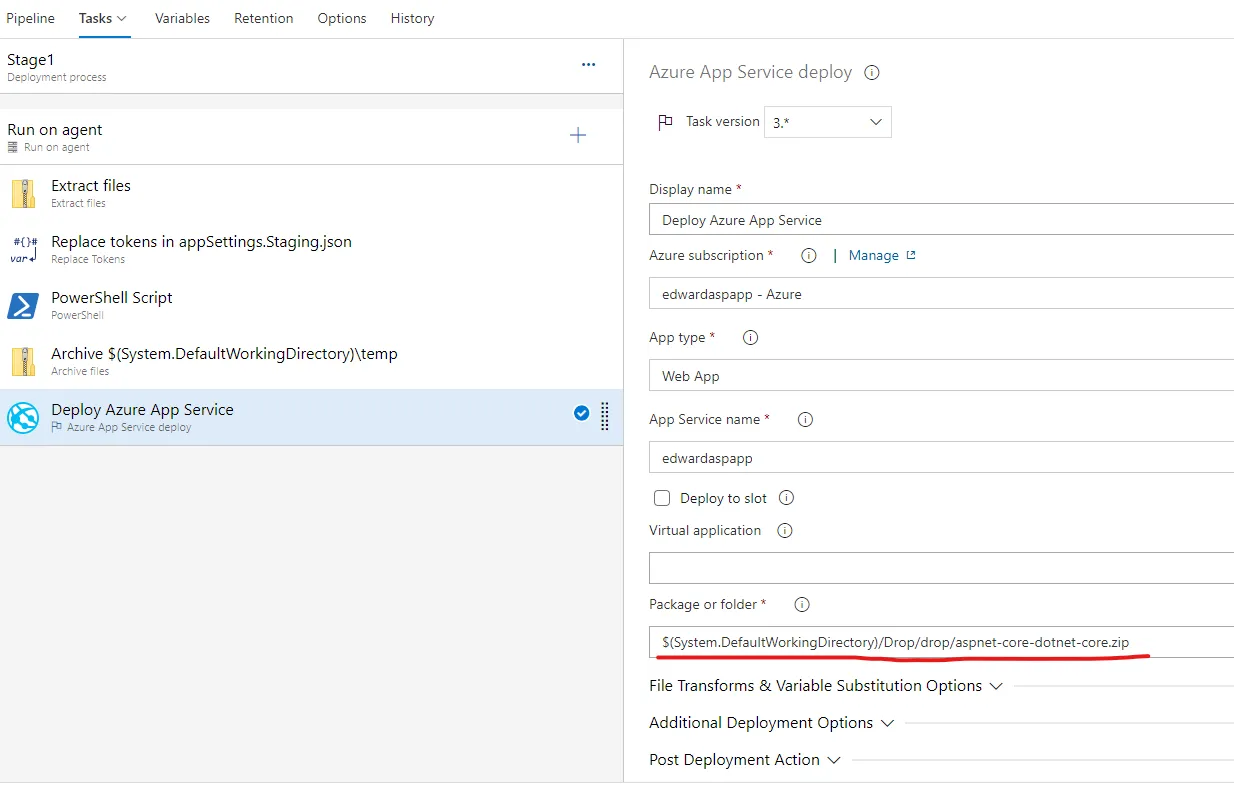Select the Deploy Azure App Service task
This screenshot has width=1234, height=790.
(x=311, y=417)
